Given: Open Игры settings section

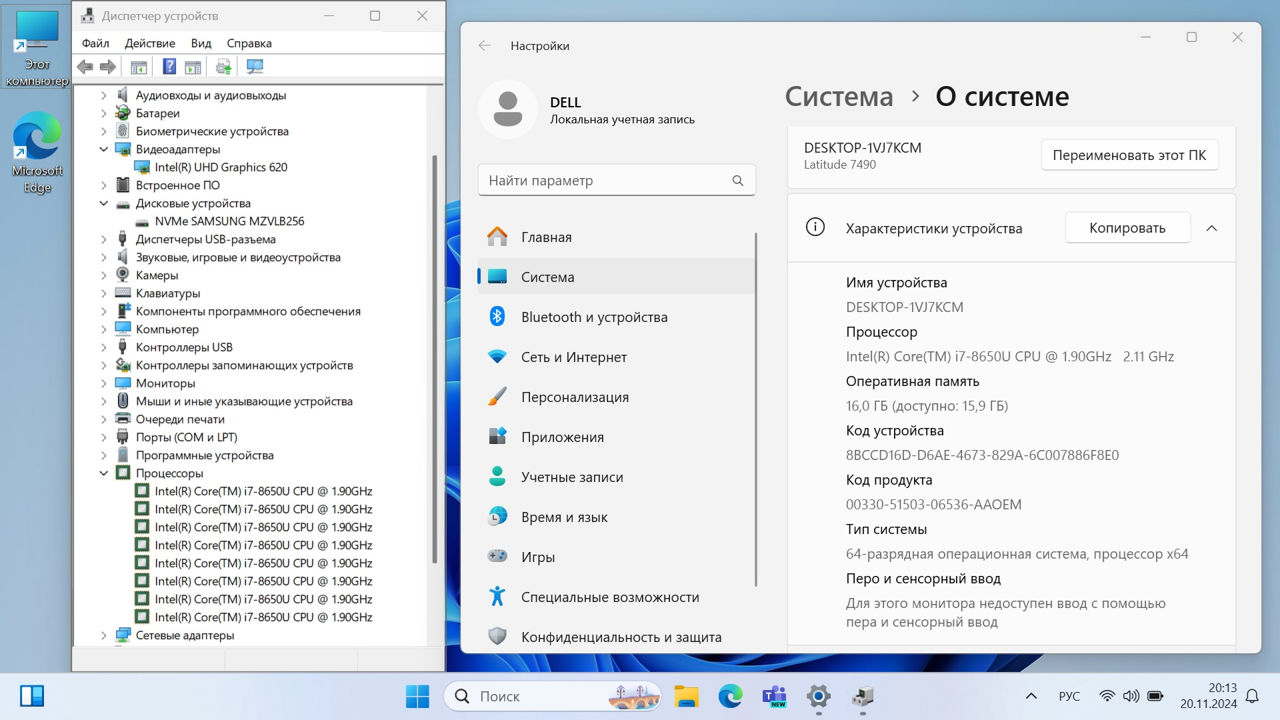Looking at the screenshot, I should tap(616, 557).
